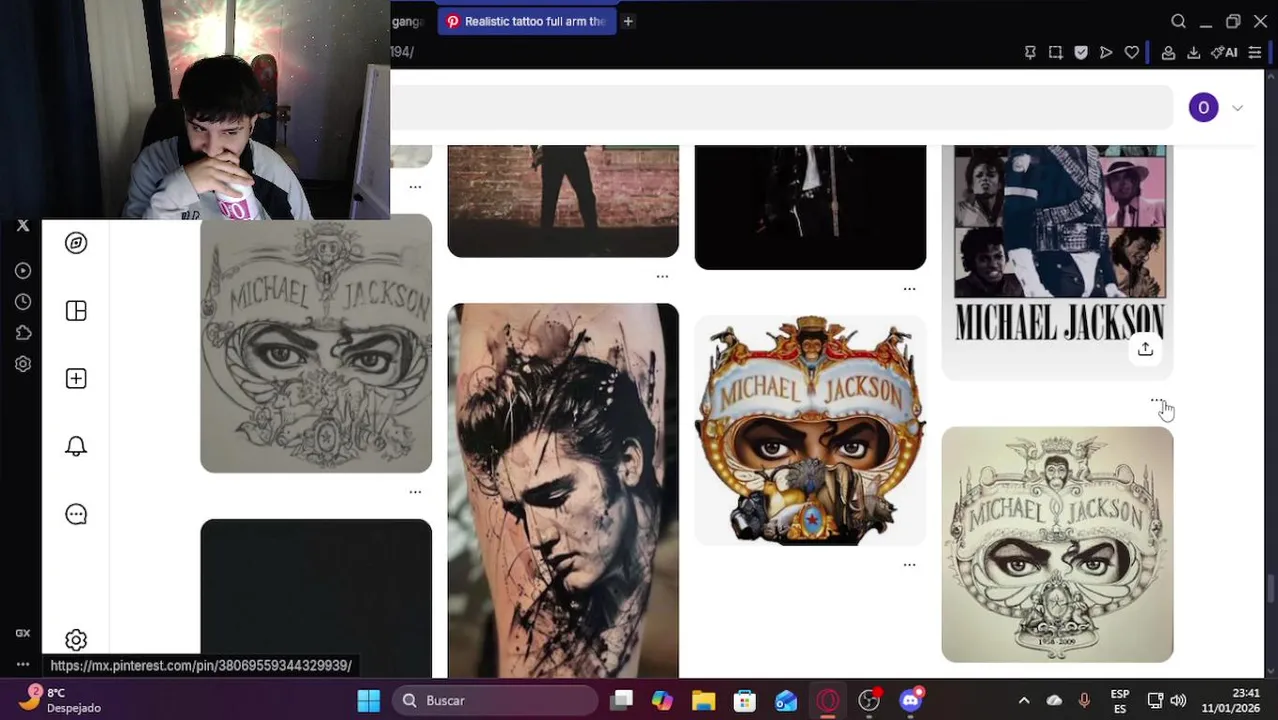Click the pin icon in address bar
This screenshot has width=1278, height=720.
coord(1030,52)
